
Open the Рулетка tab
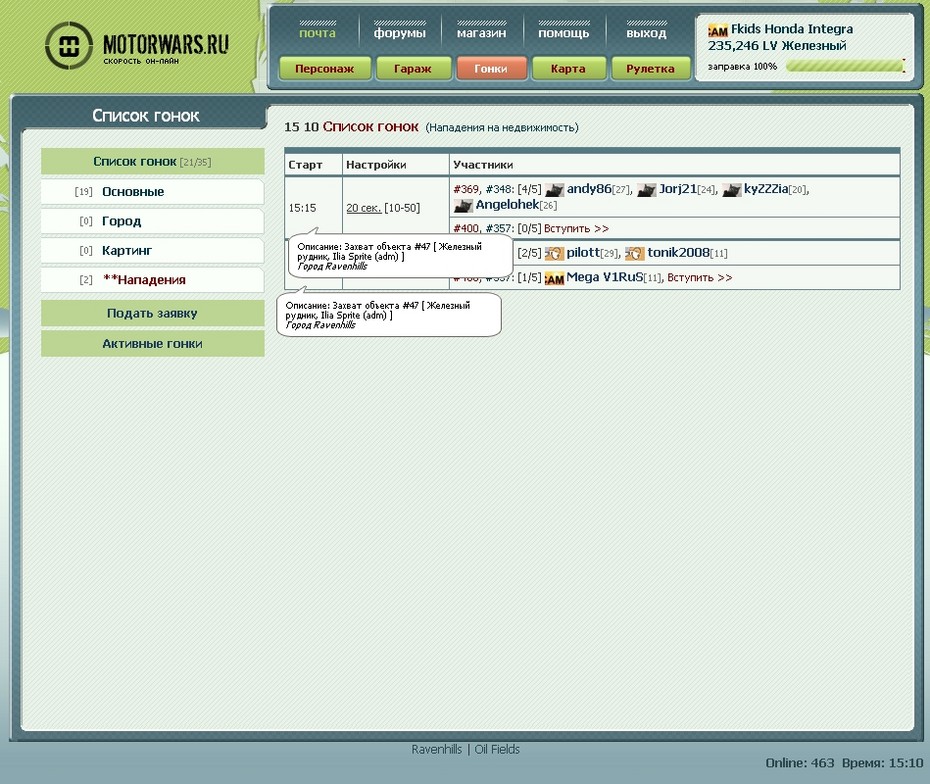click(x=651, y=69)
